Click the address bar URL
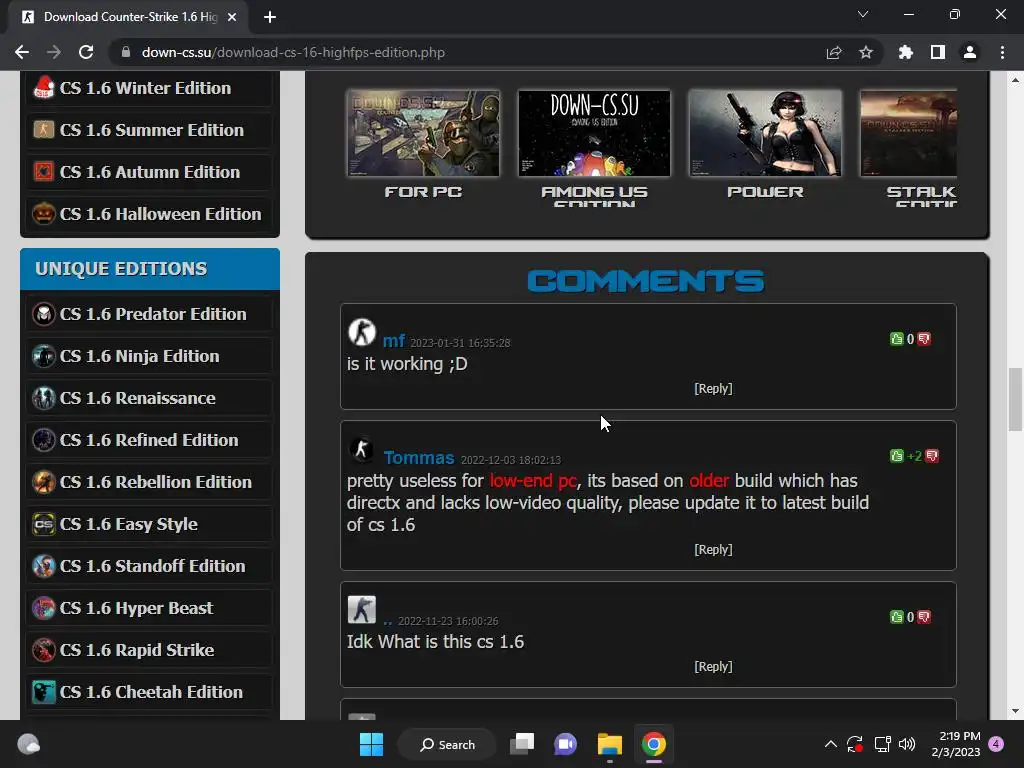Image resolution: width=1024 pixels, height=768 pixels. pos(293,52)
